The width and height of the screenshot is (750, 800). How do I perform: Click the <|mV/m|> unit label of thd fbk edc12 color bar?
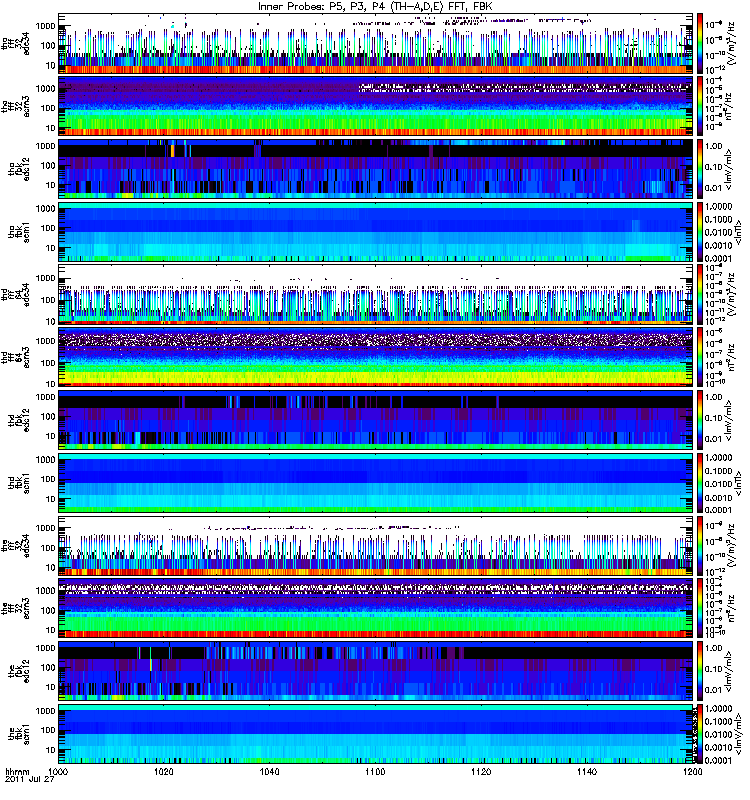(x=729, y=420)
